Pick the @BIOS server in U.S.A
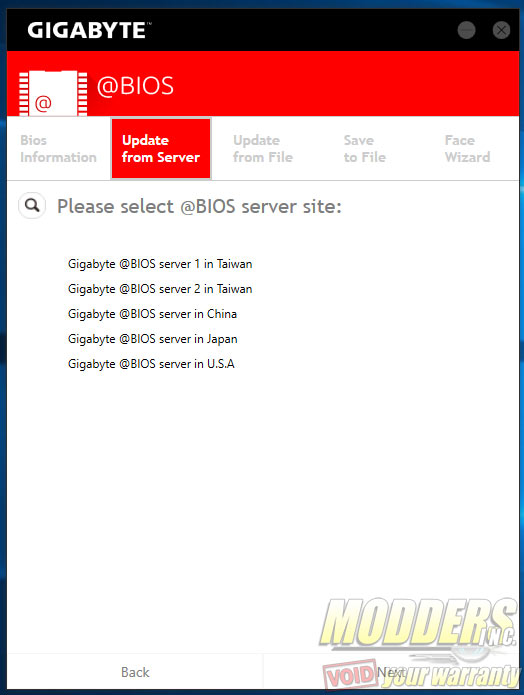Screen dimensions: 524x695 coord(151,363)
